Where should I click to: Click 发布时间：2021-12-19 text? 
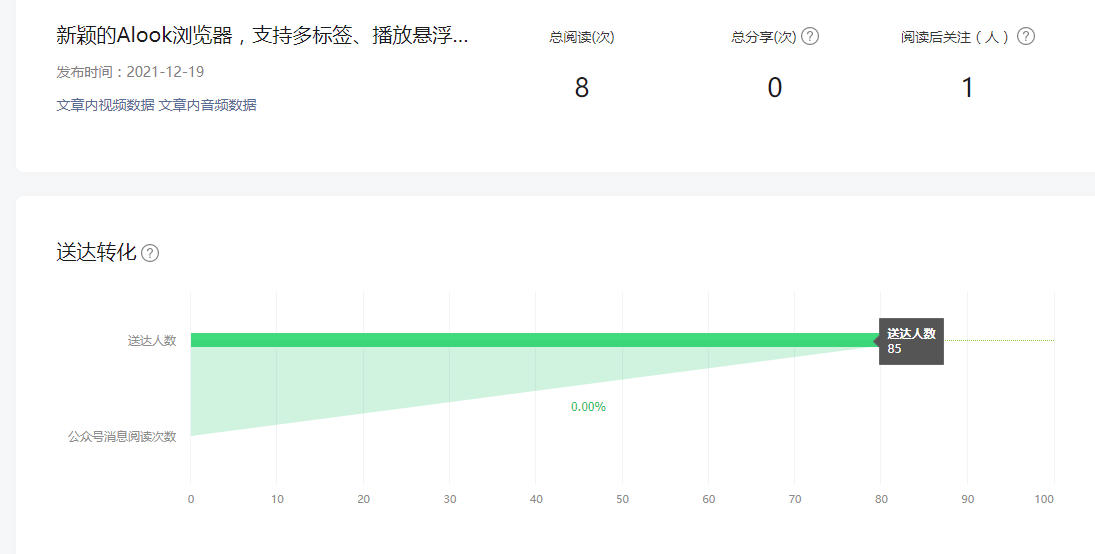[131, 72]
